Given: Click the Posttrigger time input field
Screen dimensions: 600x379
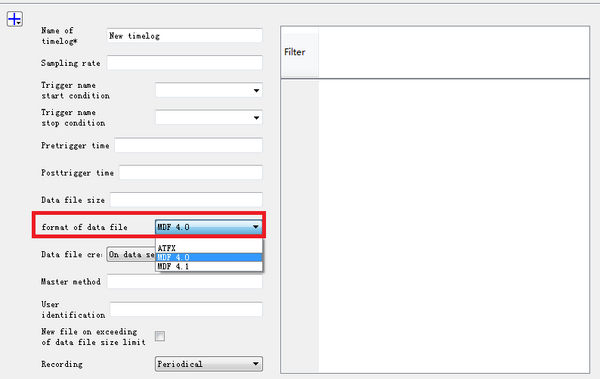Looking at the screenshot, I should (191, 172).
